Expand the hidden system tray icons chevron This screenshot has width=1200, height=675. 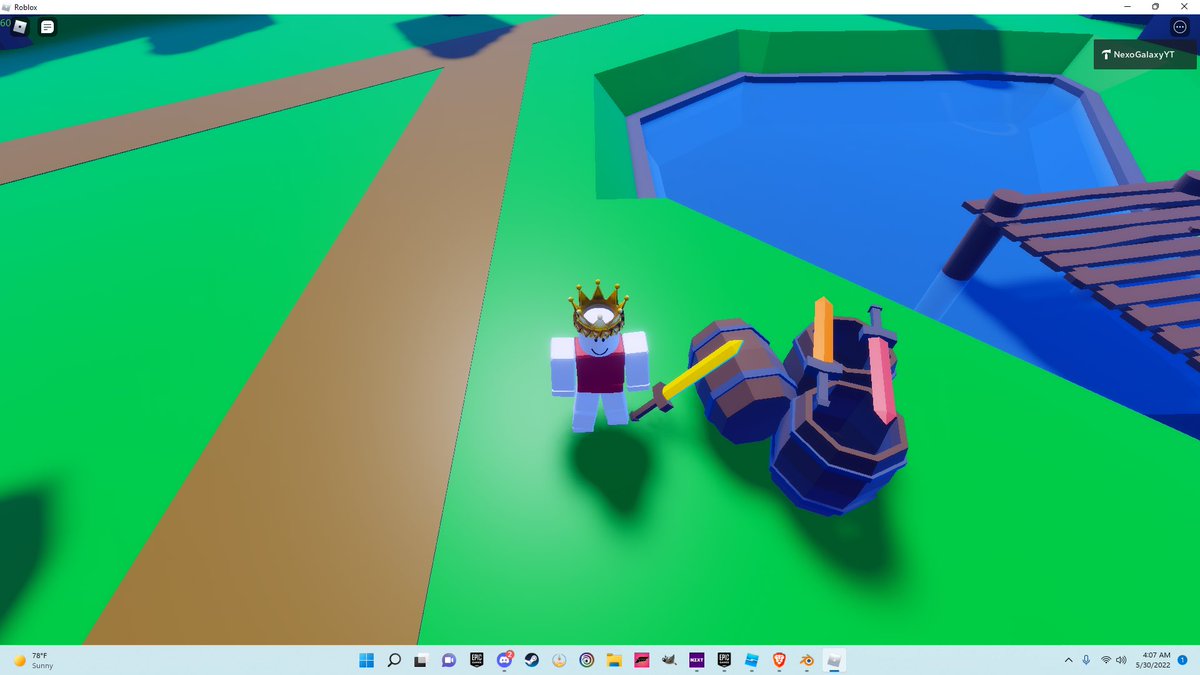pos(1068,660)
